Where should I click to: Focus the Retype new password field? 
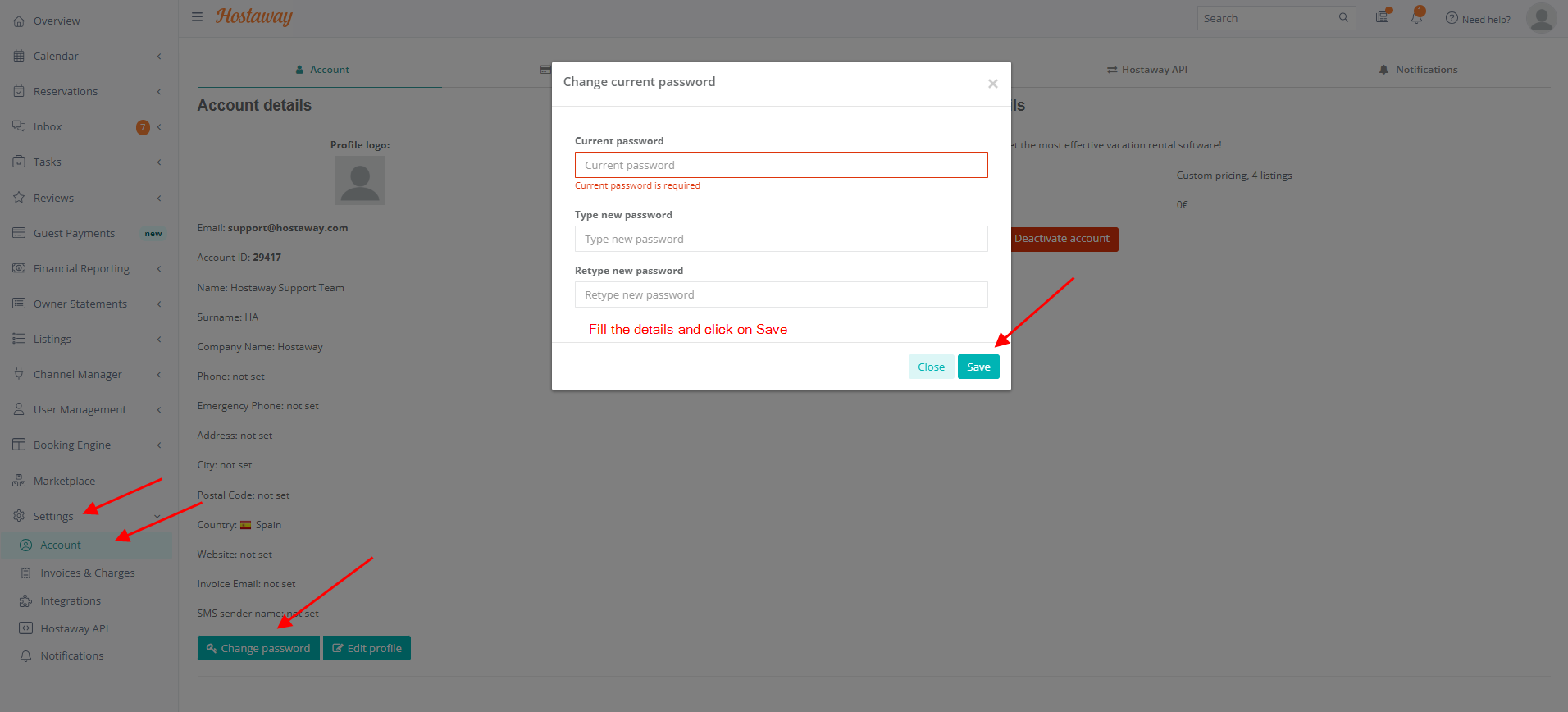pyautogui.click(x=781, y=294)
